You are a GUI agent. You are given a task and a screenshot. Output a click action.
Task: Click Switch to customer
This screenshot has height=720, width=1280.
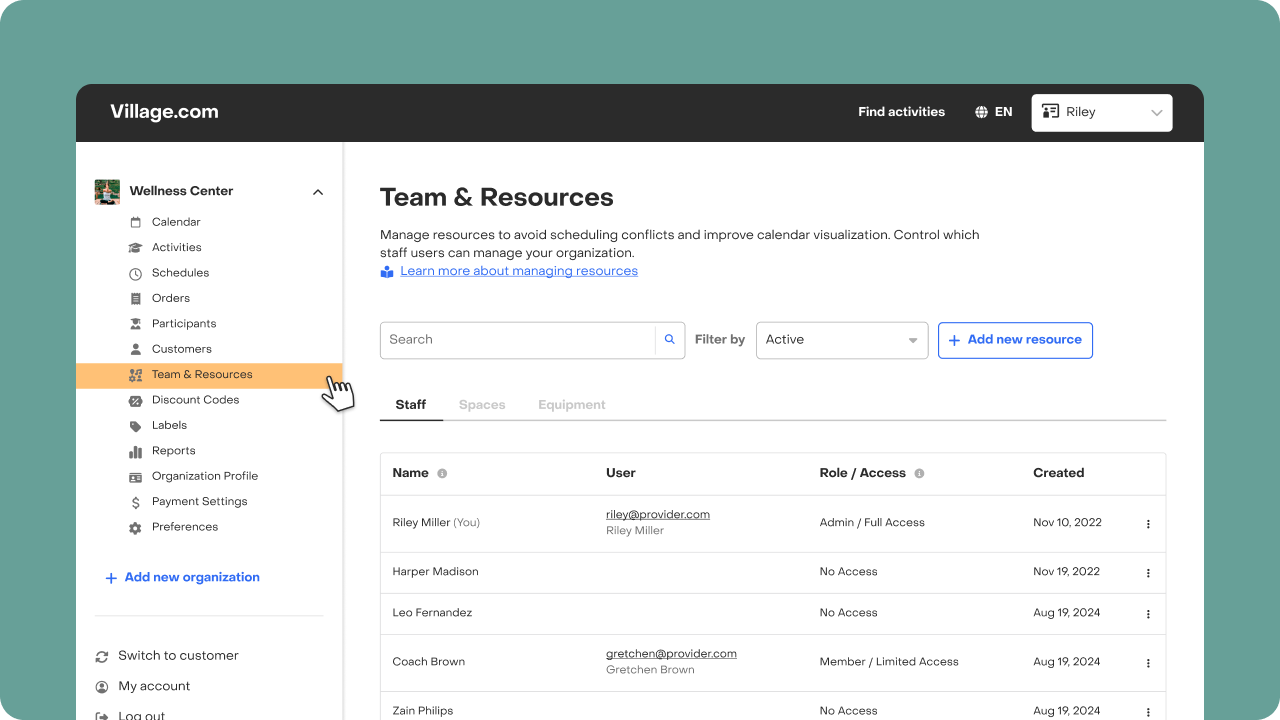tap(178, 656)
